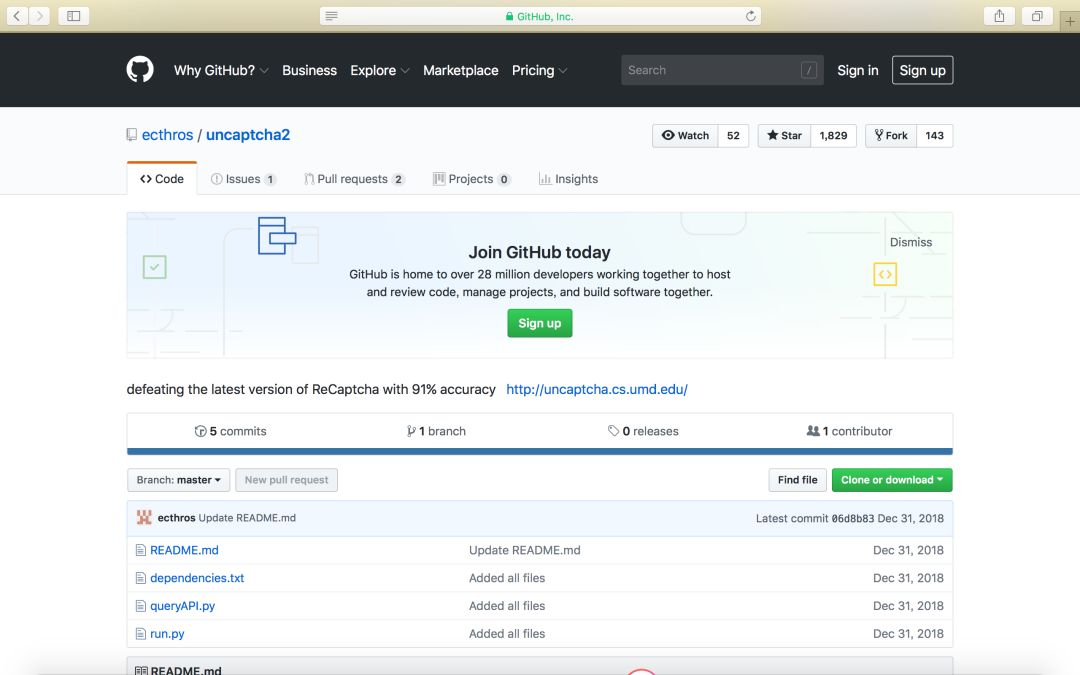The image size is (1080, 675).
Task: Open the queryAPI.py file
Action: [183, 605]
